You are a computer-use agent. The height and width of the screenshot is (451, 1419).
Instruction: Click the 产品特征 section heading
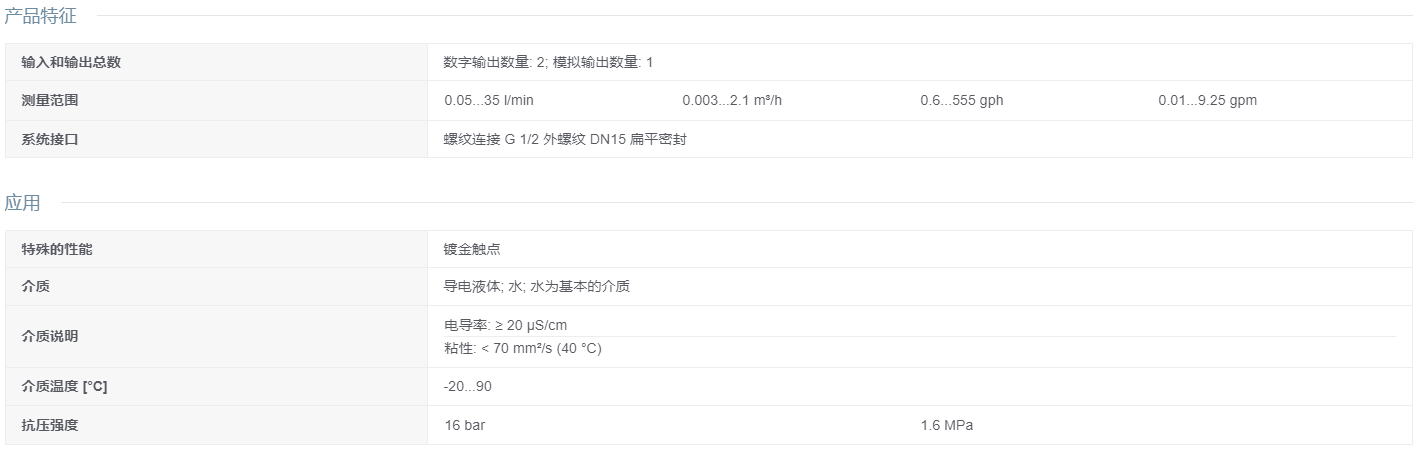click(40, 16)
